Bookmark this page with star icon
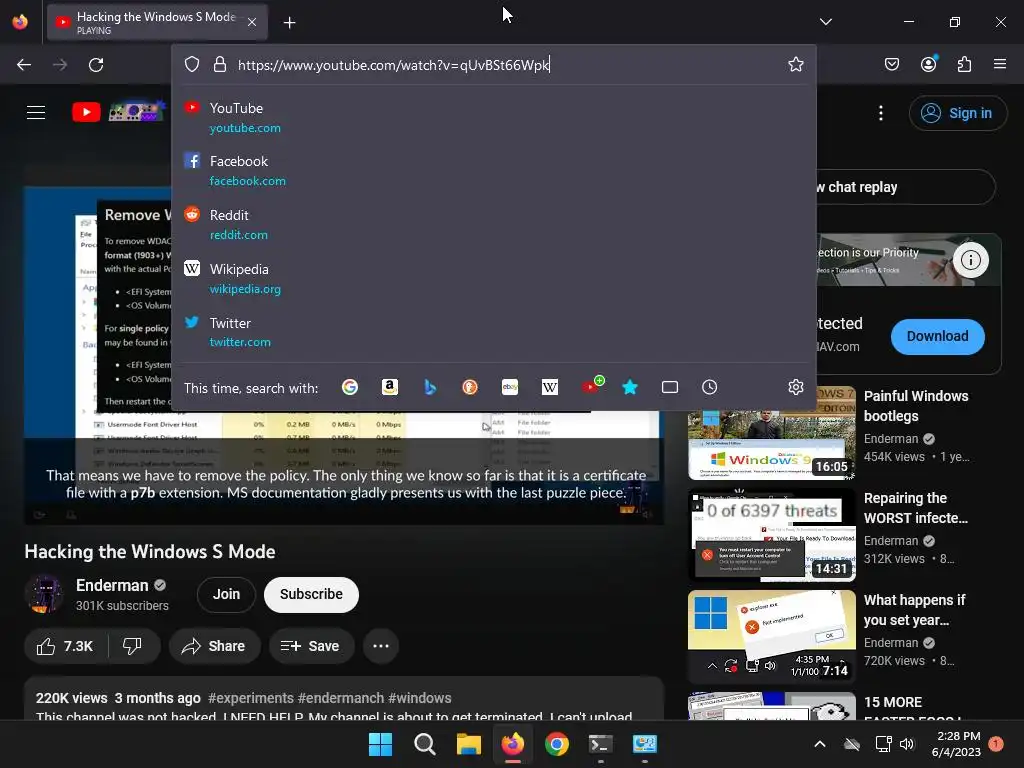 point(795,64)
